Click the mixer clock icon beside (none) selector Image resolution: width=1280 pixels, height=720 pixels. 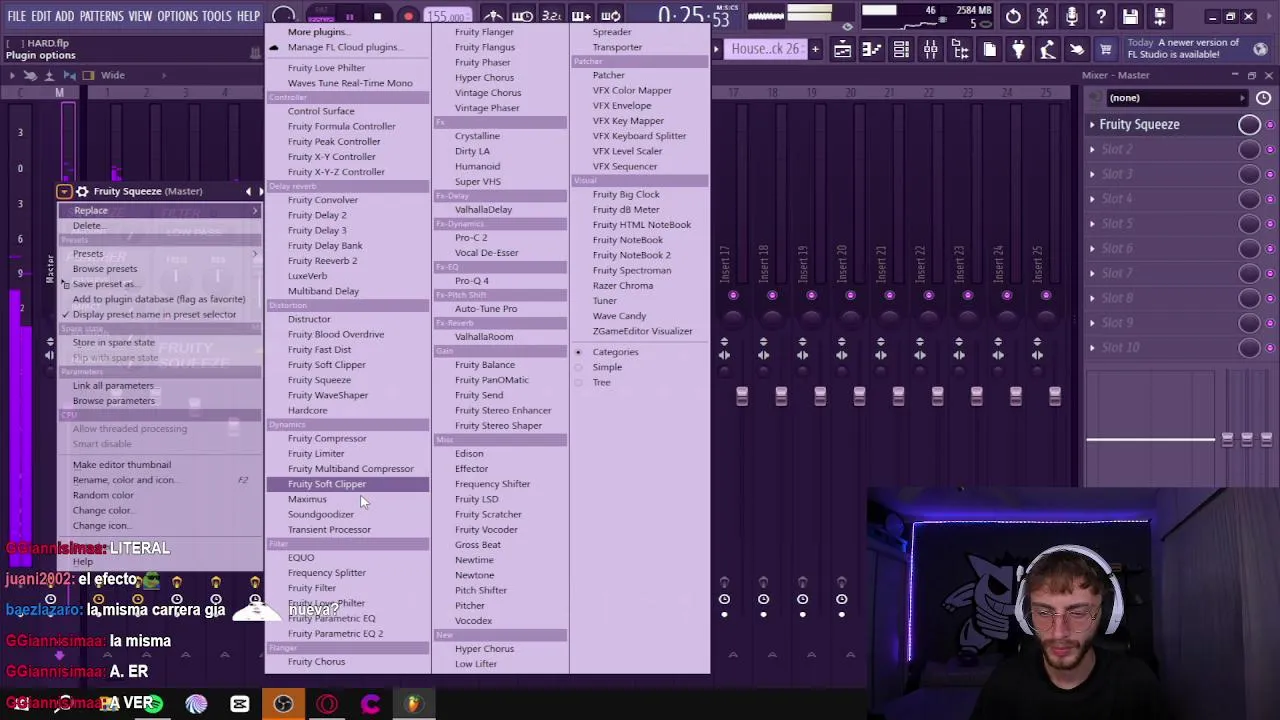pyautogui.click(x=1263, y=98)
